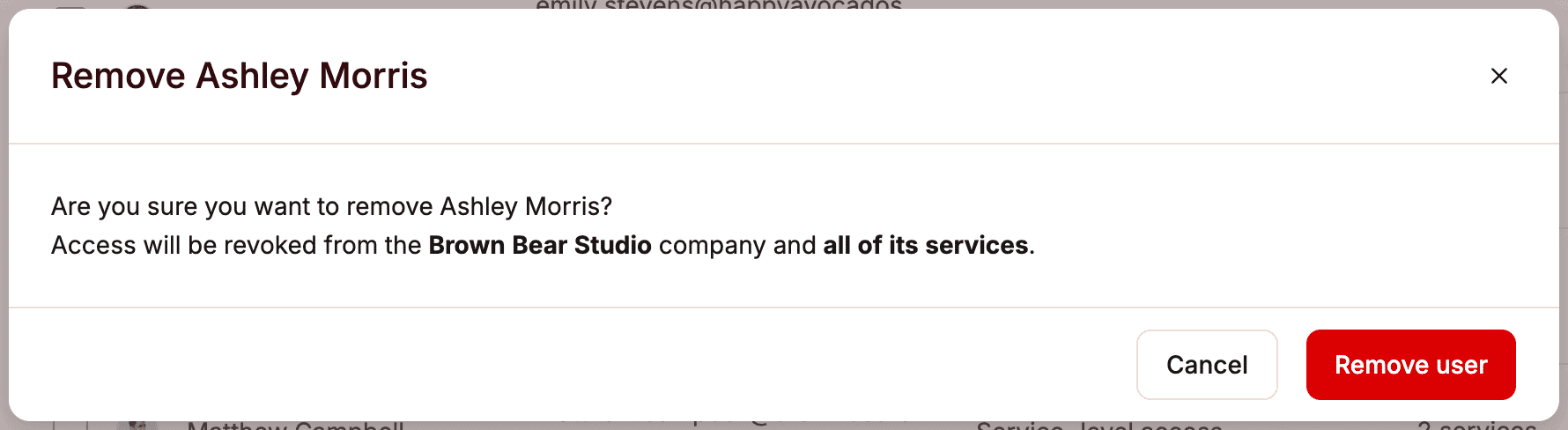The height and width of the screenshot is (430, 1568).
Task: Click the '2 services' label behind dialog
Action: (1476, 426)
